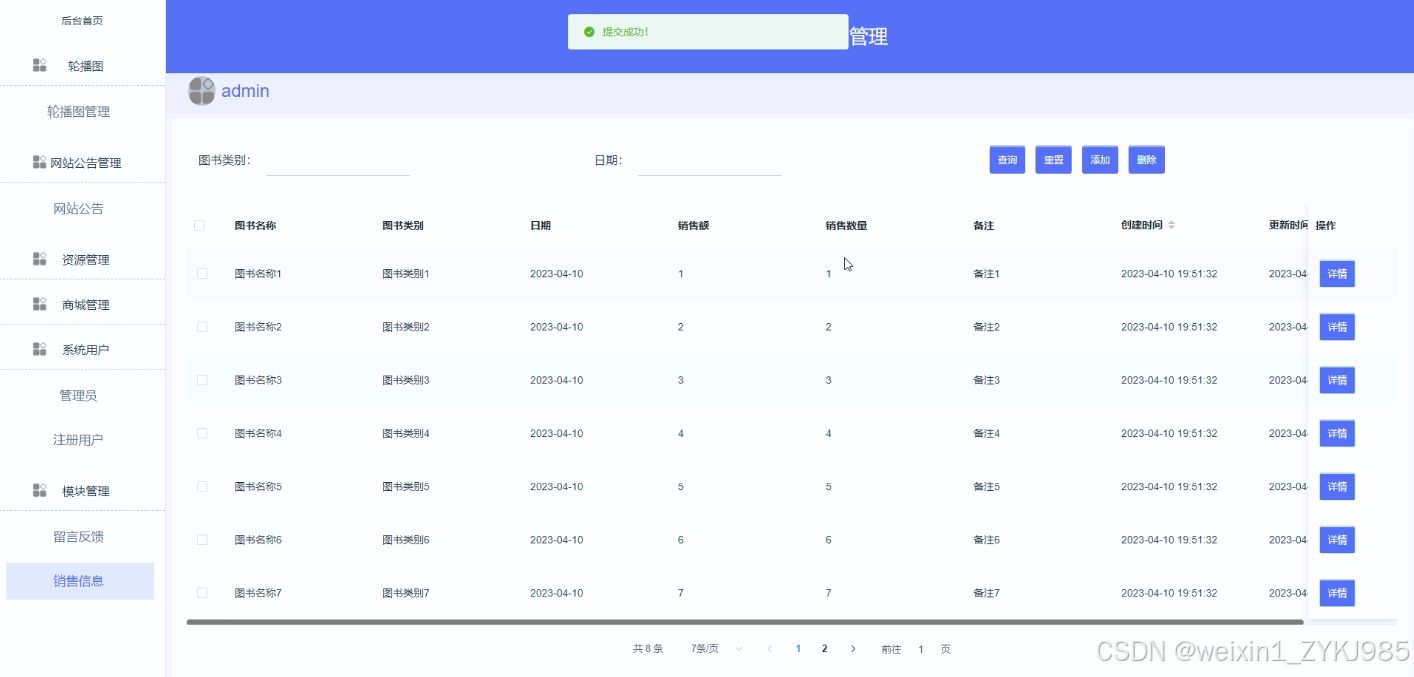Click 图书名称 column header

click(x=255, y=225)
